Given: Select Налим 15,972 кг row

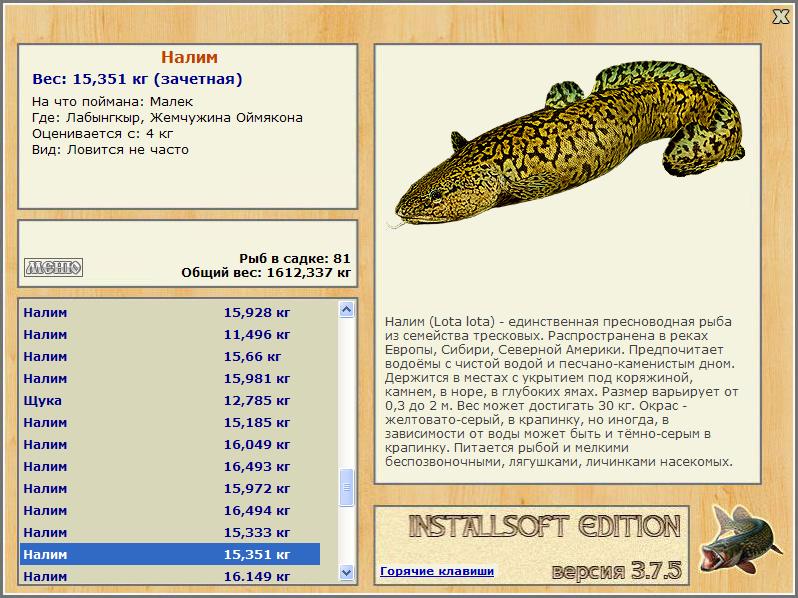Looking at the screenshot, I should (x=170, y=488).
